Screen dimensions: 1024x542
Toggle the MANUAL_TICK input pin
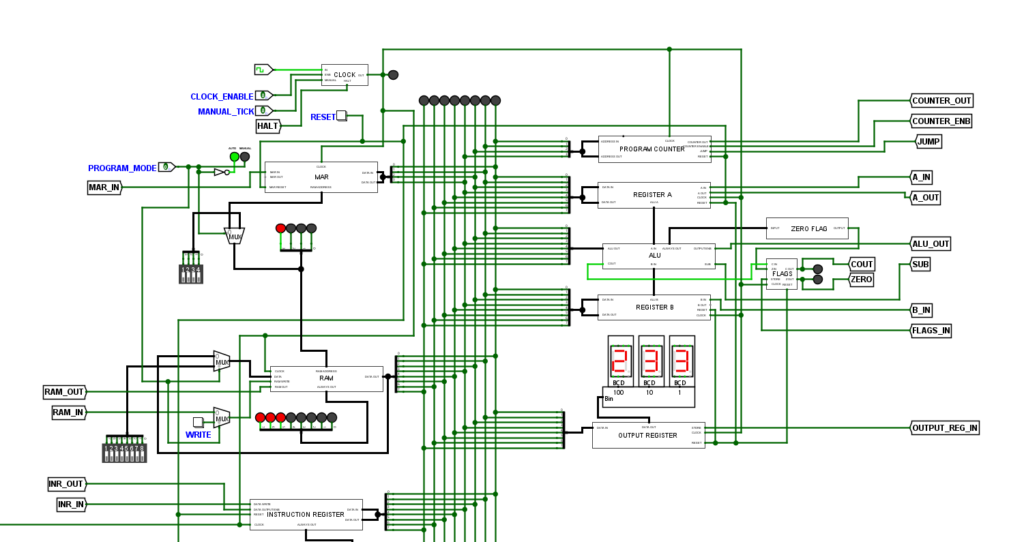point(264,111)
